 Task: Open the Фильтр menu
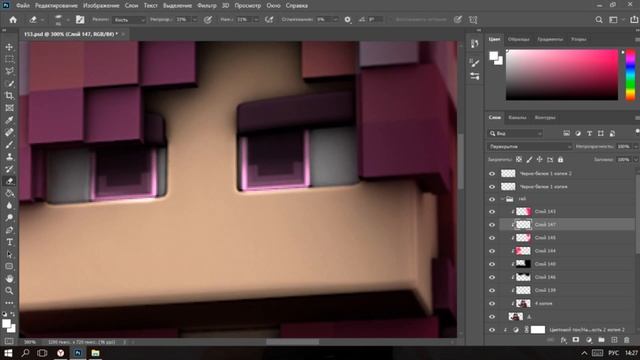click(207, 6)
